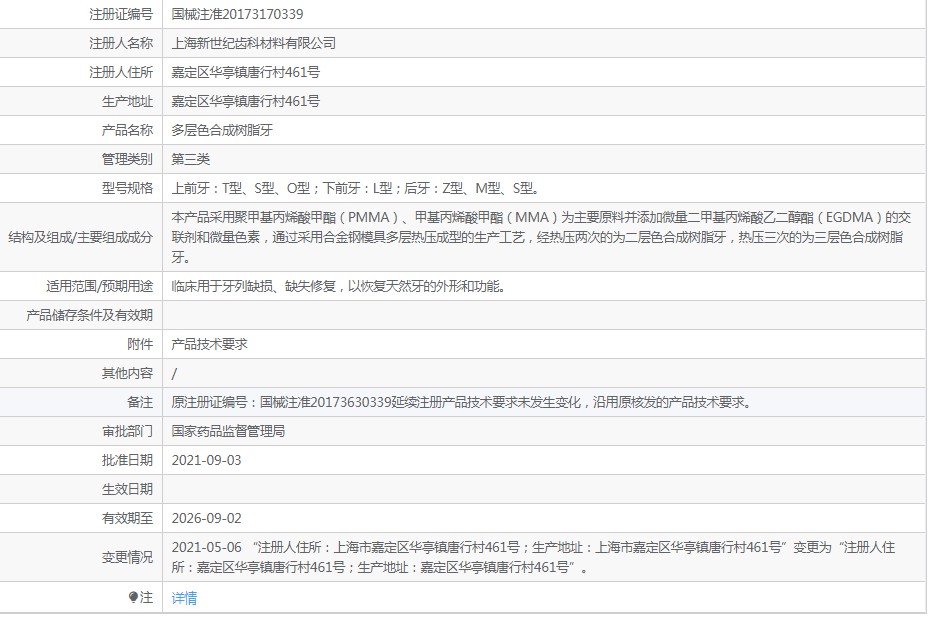Click expiry date 2026-09-02
Image resolution: width=928 pixels, height=623 pixels.
(x=207, y=518)
